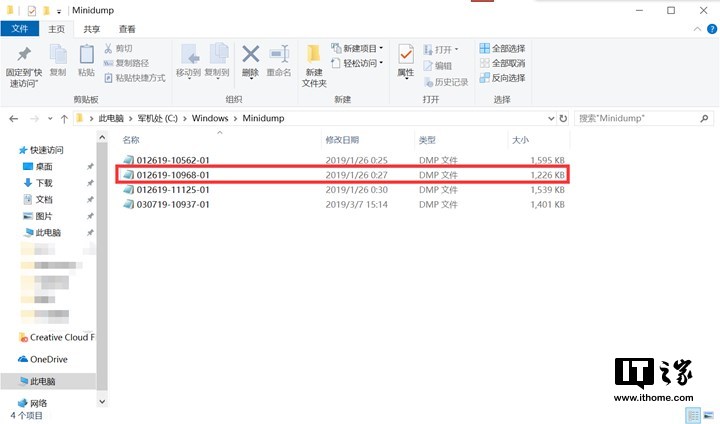The width and height of the screenshot is (720, 424).
Task: Select file 012619-10968-01
Action: (173, 175)
